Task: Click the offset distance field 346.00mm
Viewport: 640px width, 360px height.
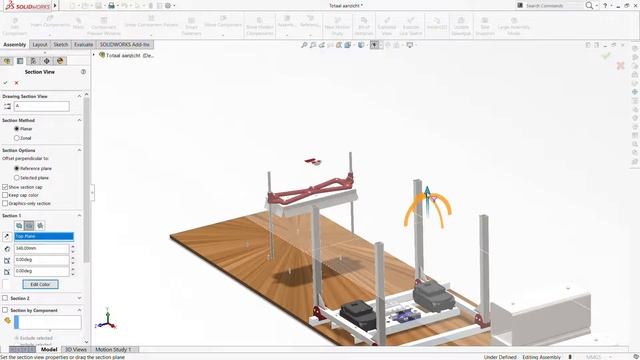Action: pyautogui.click(x=42, y=248)
